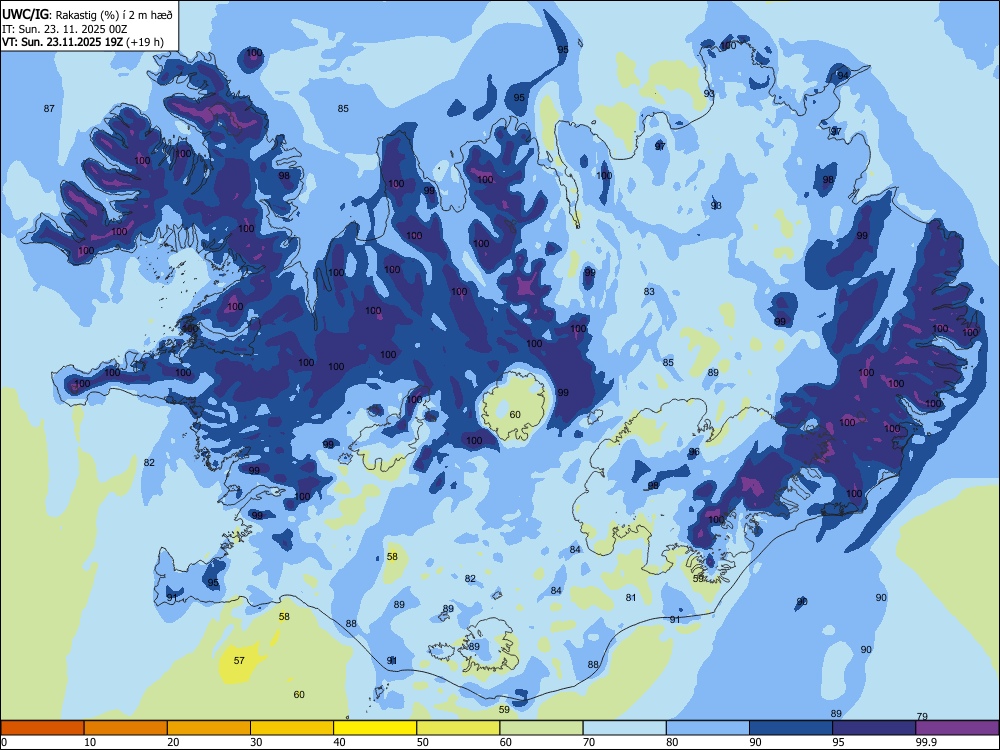Viewport: 1000px width, 750px height.
Task: Select the bright yellow 40–50 legend swatch
Action: point(375,728)
